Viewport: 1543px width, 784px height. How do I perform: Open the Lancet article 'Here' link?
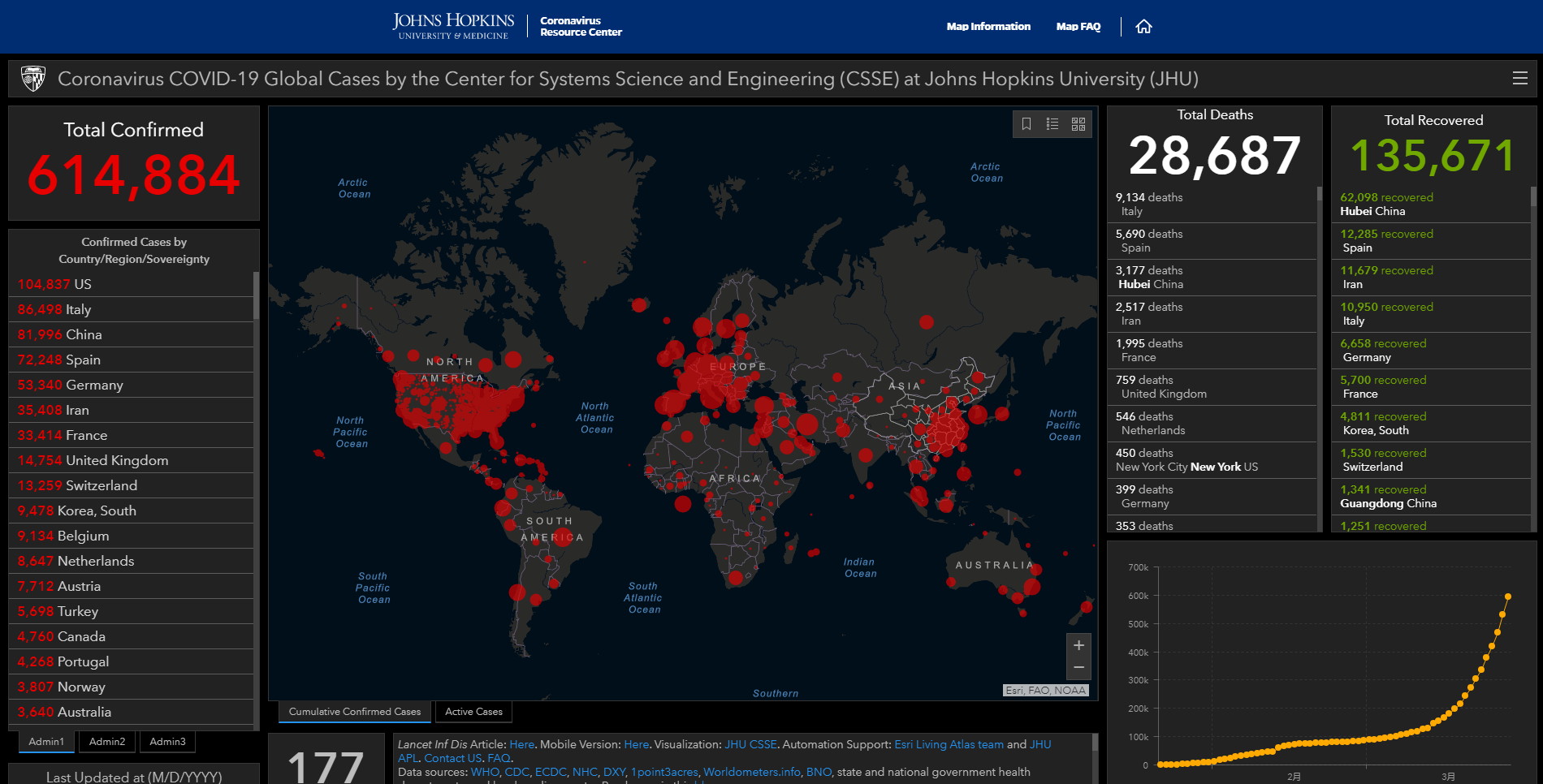point(521,744)
